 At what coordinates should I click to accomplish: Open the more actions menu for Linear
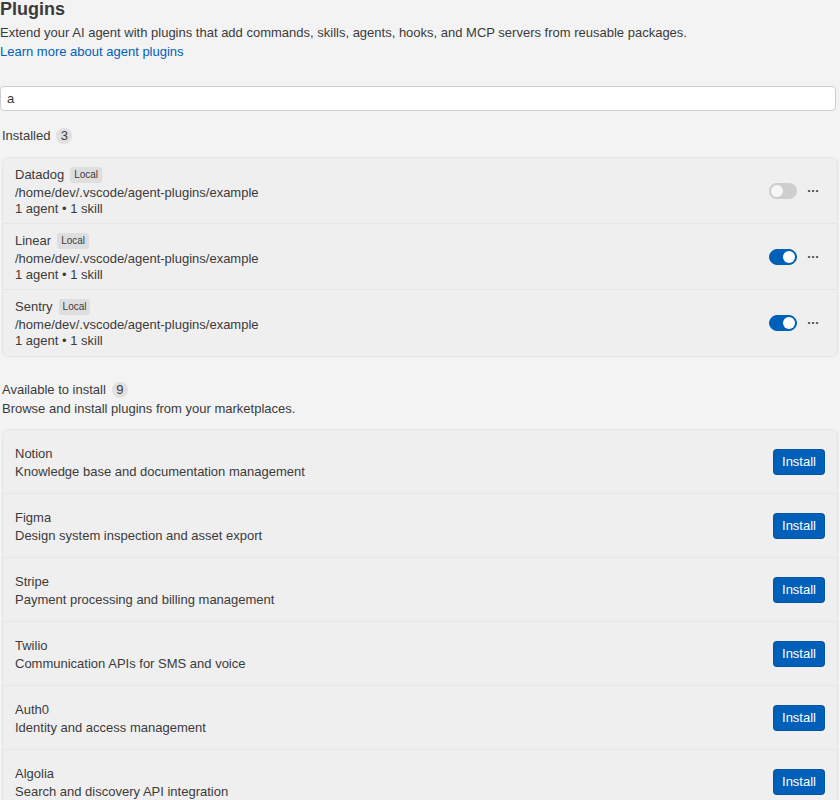[813, 257]
